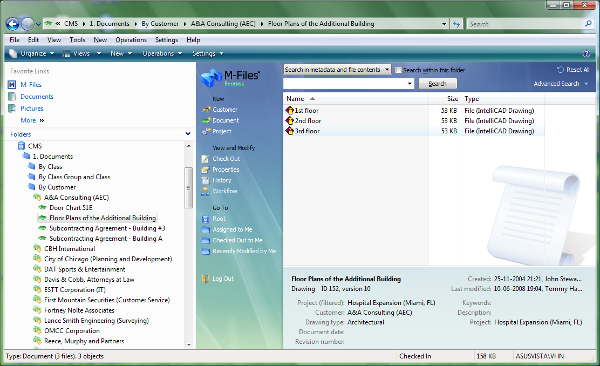The width and height of the screenshot is (600, 366).
Task: Click the Forward navigation arrow button
Action: 28,24
